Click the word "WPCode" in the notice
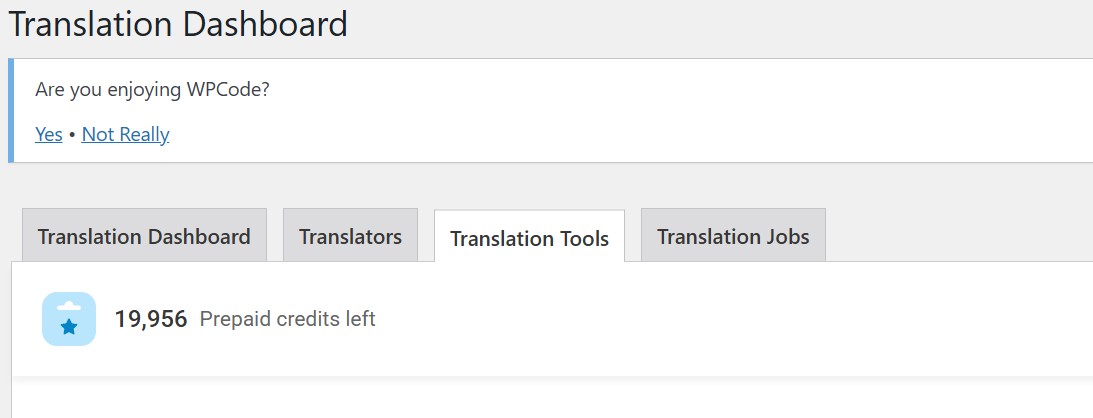The height and width of the screenshot is (418, 1093). pos(227,89)
